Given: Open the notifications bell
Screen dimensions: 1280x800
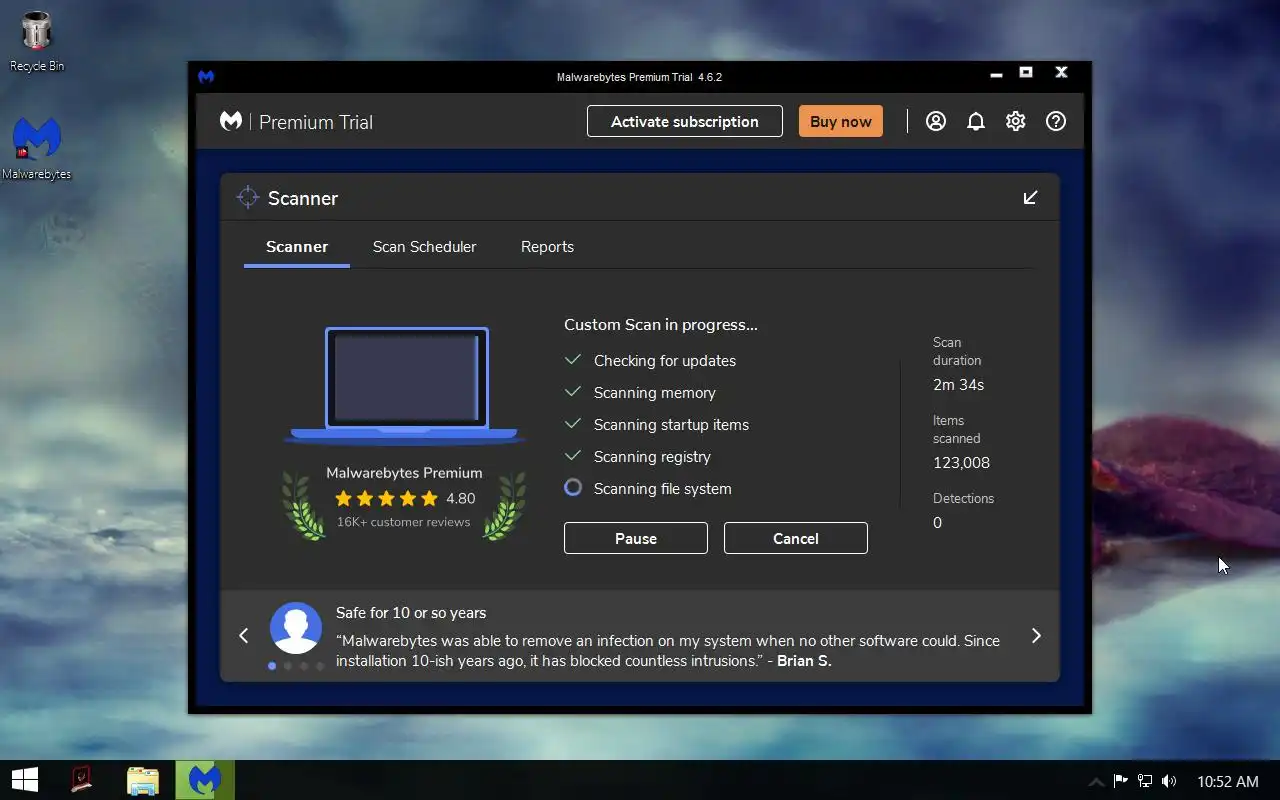Looking at the screenshot, I should click(976, 121).
